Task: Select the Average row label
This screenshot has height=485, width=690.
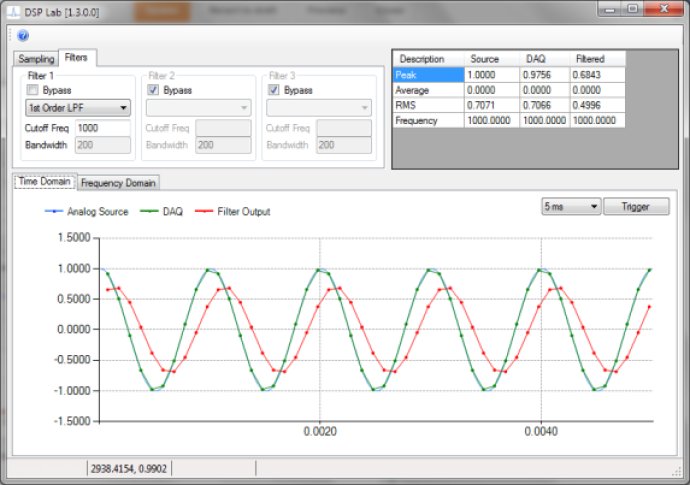Action: pos(429,90)
